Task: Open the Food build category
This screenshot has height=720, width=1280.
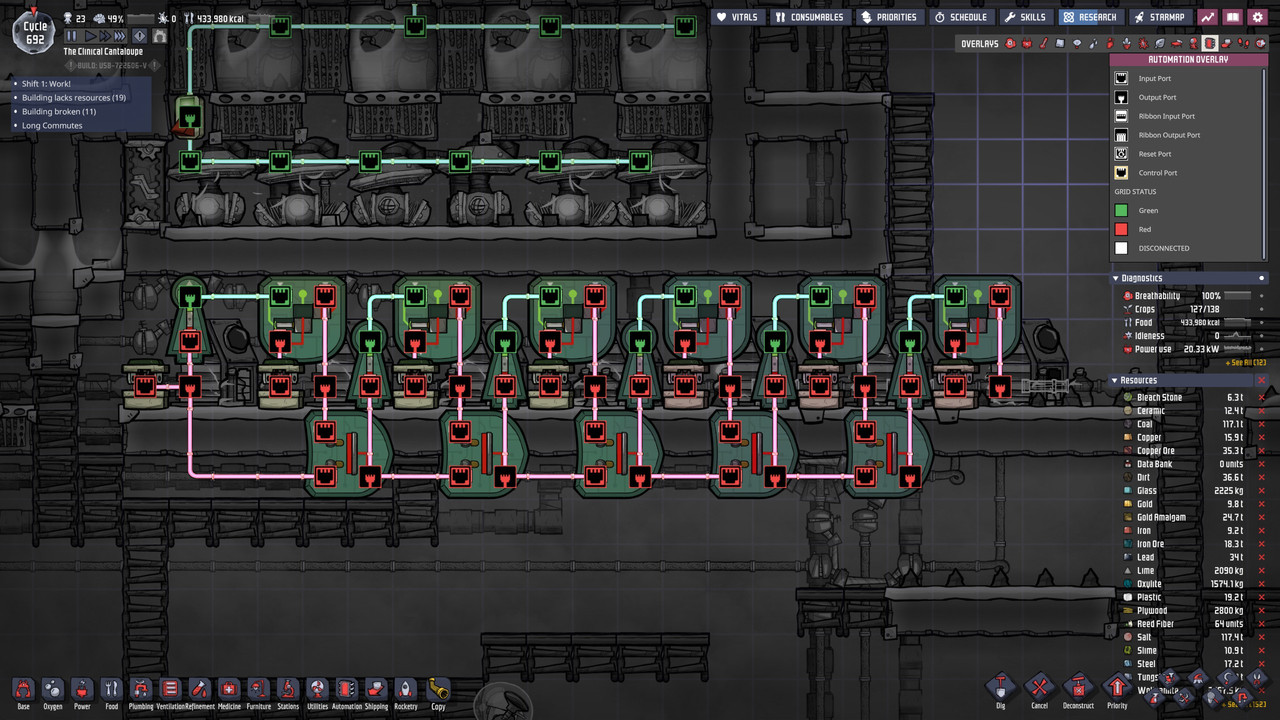Action: point(111,689)
